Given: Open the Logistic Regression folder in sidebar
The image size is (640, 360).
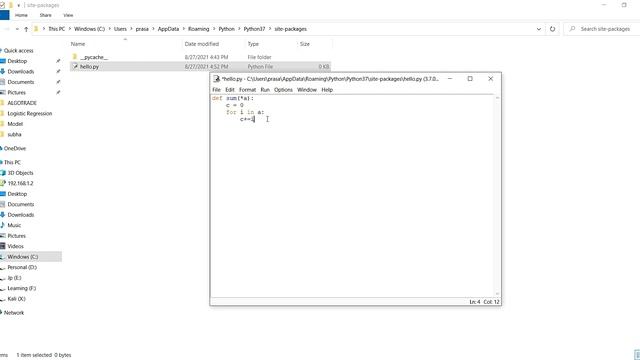Looking at the screenshot, I should [29, 113].
